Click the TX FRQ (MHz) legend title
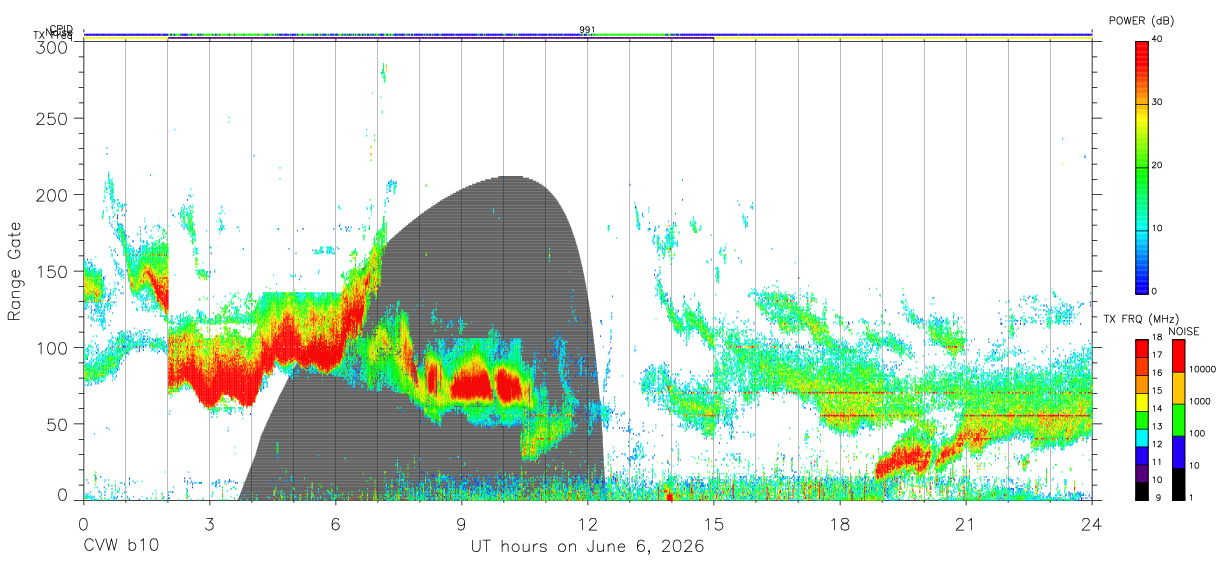Image resolution: width=1228 pixels, height=567 pixels. pos(1139,319)
